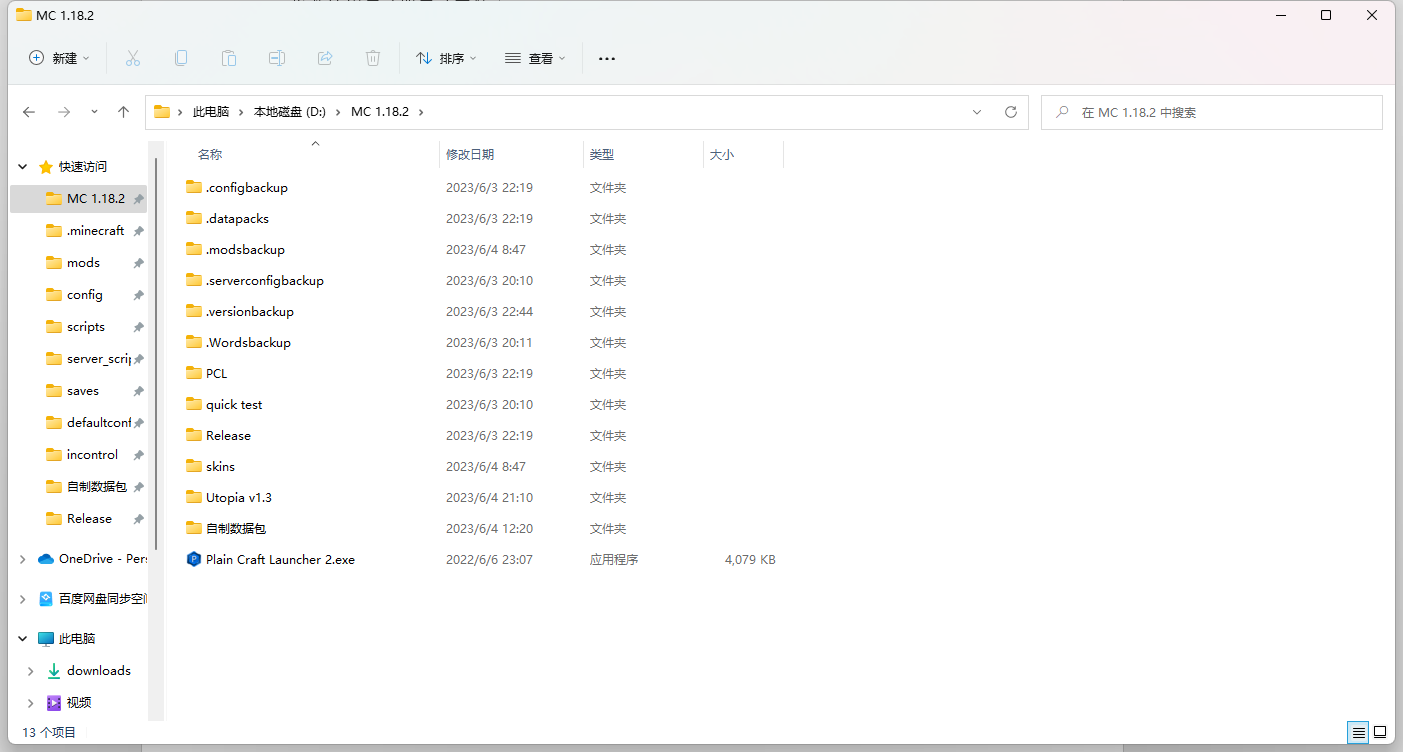The height and width of the screenshot is (752, 1403).
Task: Sort by 名称 column header
Action: pos(210,155)
